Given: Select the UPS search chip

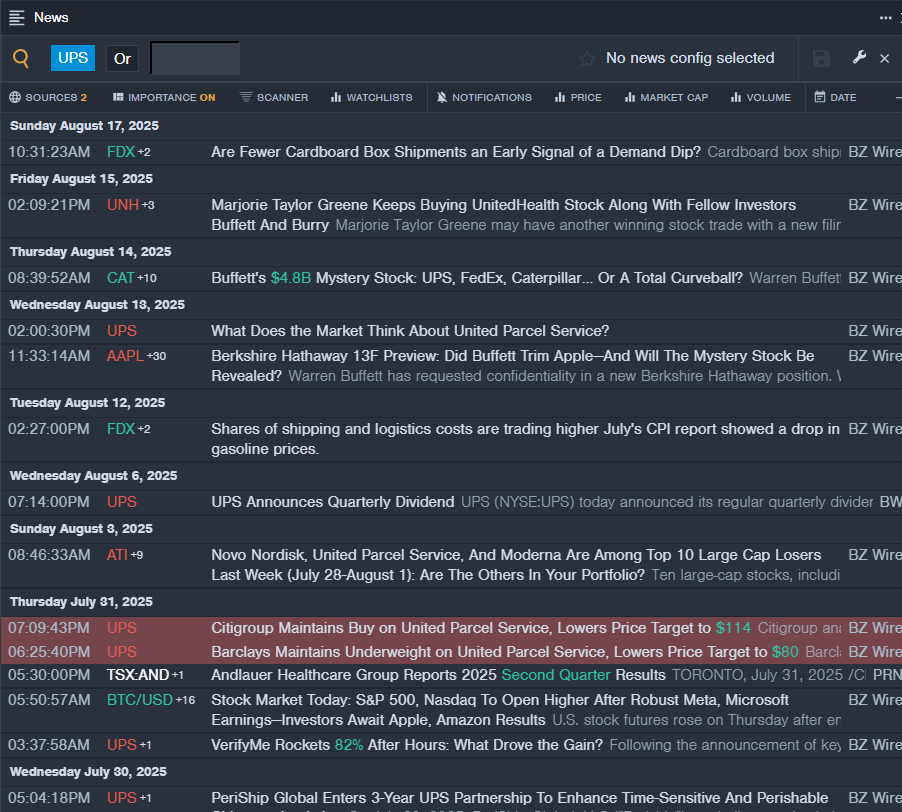Looking at the screenshot, I should pyautogui.click(x=73, y=58).
